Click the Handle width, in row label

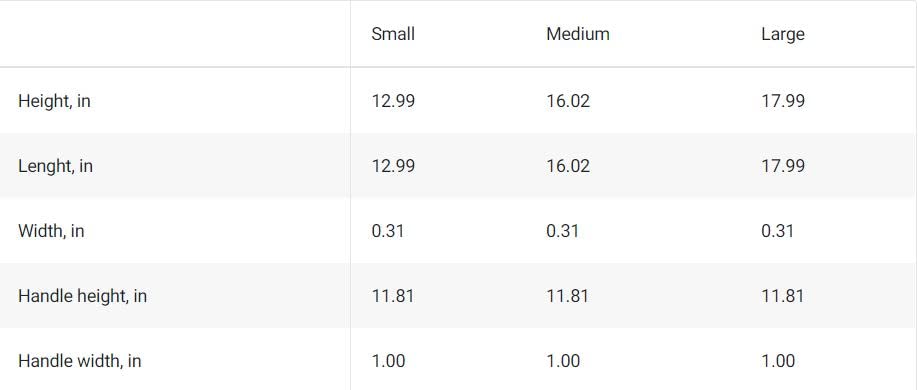(x=80, y=361)
